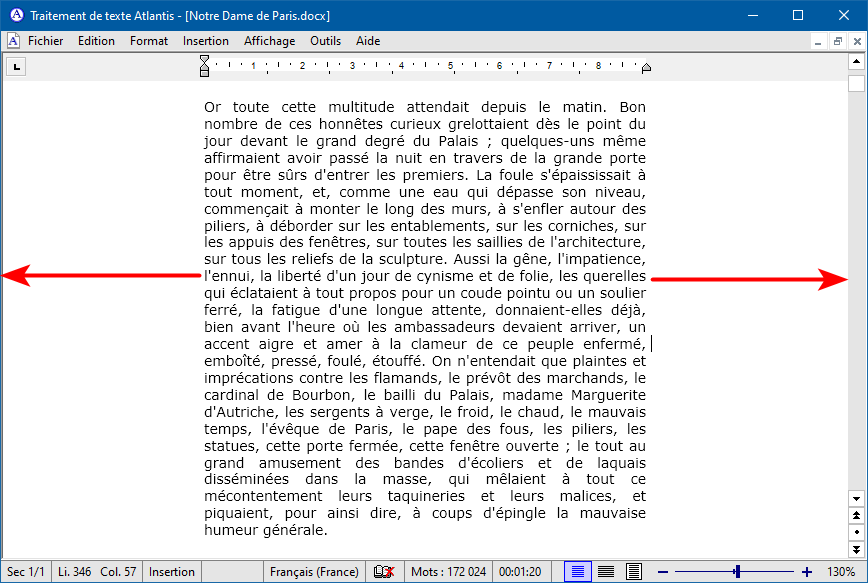Open the Format menu
Viewport: 868px width, 583px height.
pyautogui.click(x=149, y=41)
